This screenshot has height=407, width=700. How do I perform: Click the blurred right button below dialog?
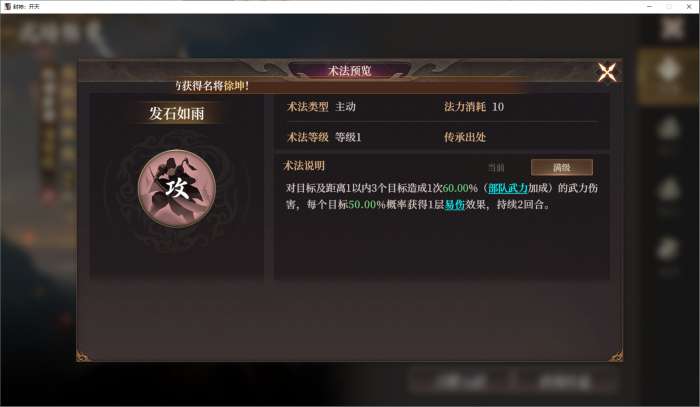coord(564,382)
